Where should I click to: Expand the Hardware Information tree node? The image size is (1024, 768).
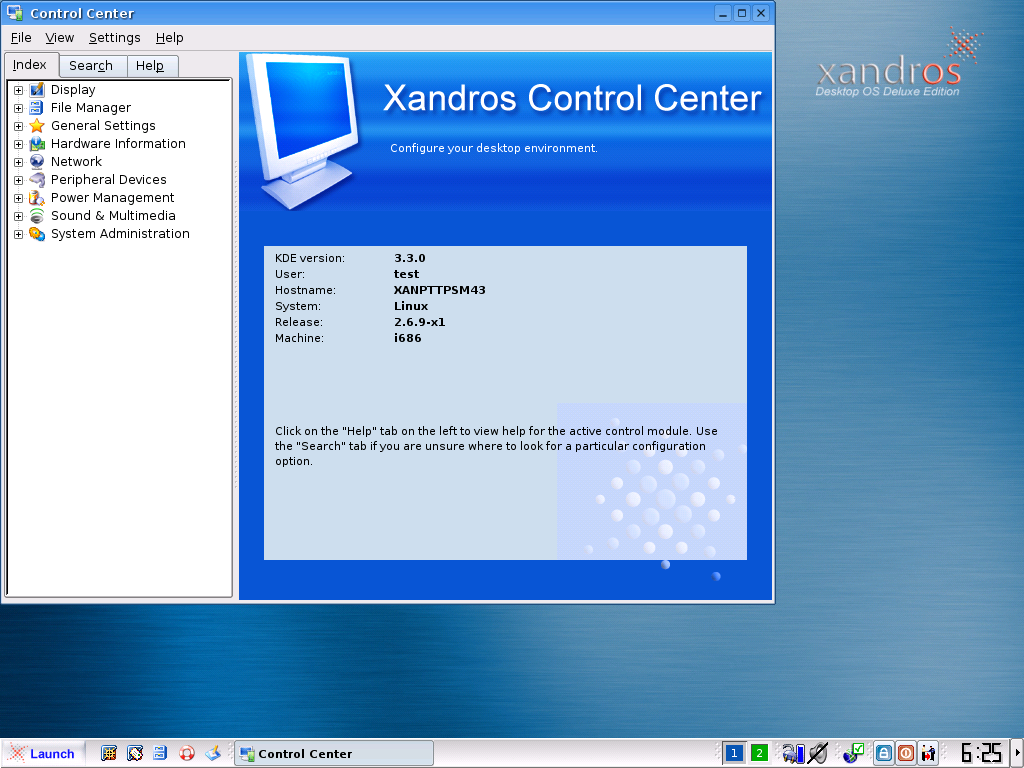pos(18,144)
